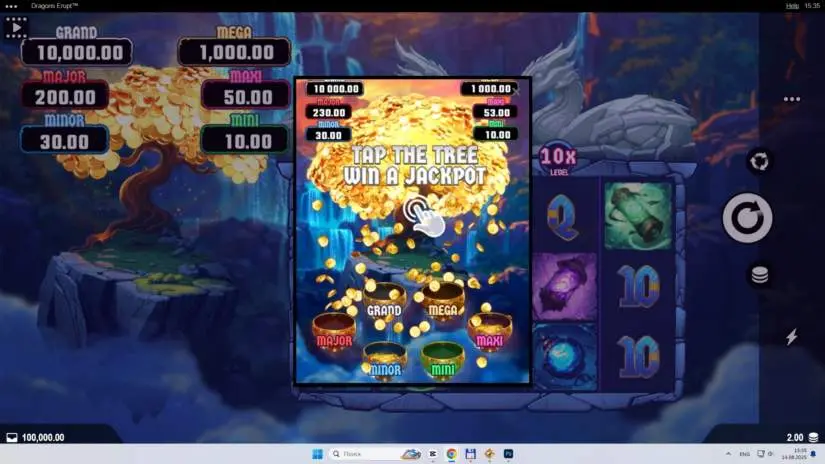Click the Tap the Tree Win a Jackpot text
The width and height of the screenshot is (825, 464).
(414, 165)
